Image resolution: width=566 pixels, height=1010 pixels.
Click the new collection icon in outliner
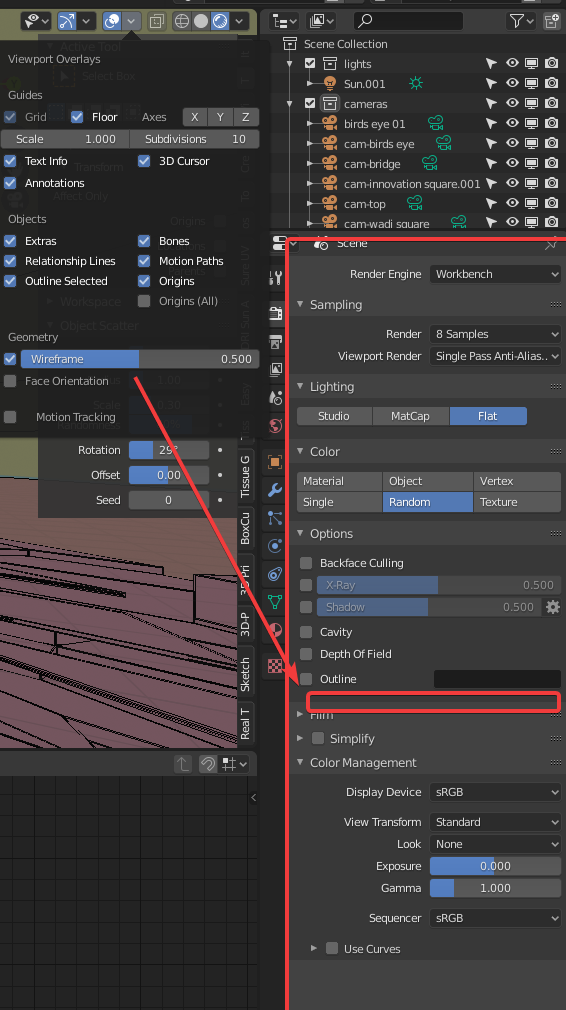coord(552,21)
